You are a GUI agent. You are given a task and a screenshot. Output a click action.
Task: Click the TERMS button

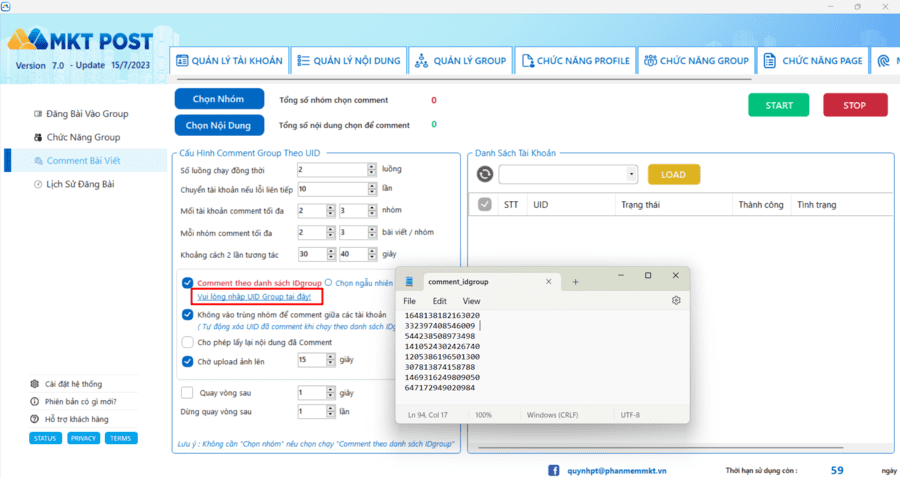point(121,438)
